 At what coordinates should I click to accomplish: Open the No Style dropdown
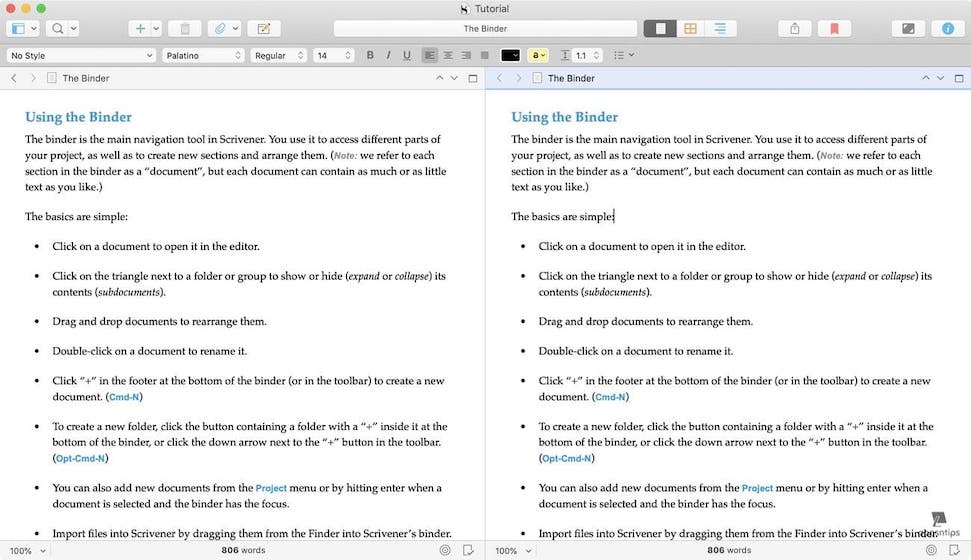click(x=81, y=56)
